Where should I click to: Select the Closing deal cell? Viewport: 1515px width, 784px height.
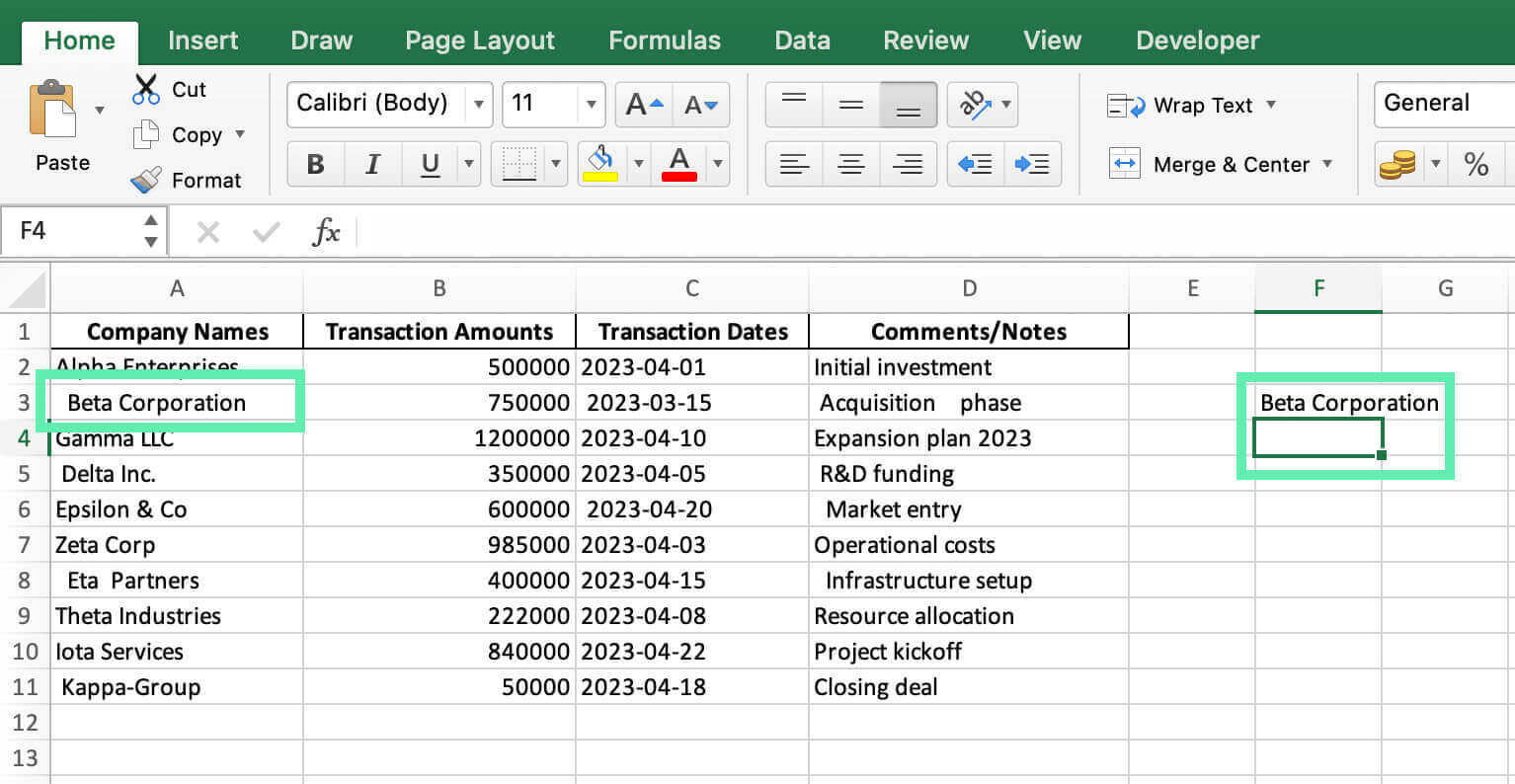click(x=969, y=687)
